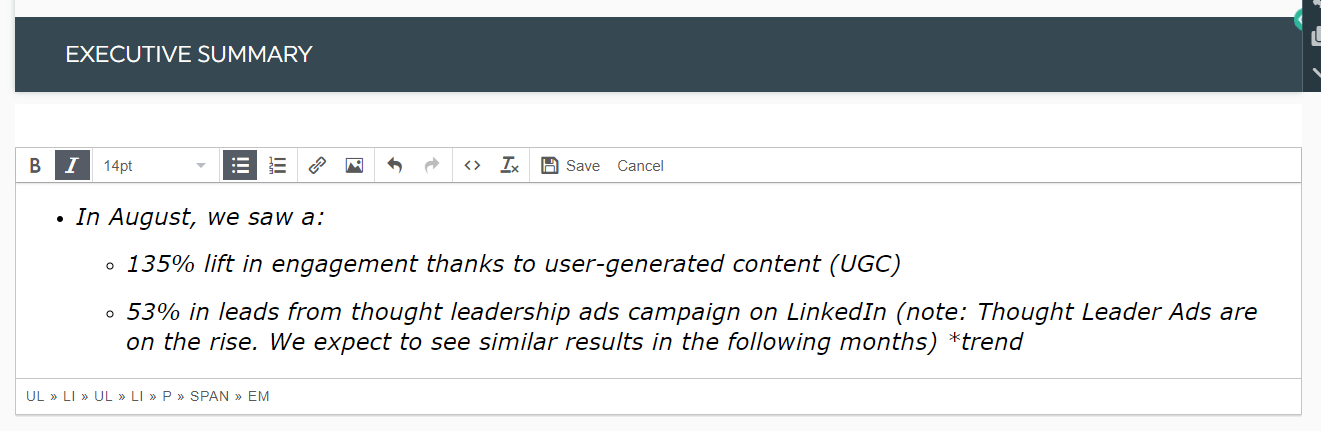
Task: Open the 14pt font size dropdown
Action: 155,166
